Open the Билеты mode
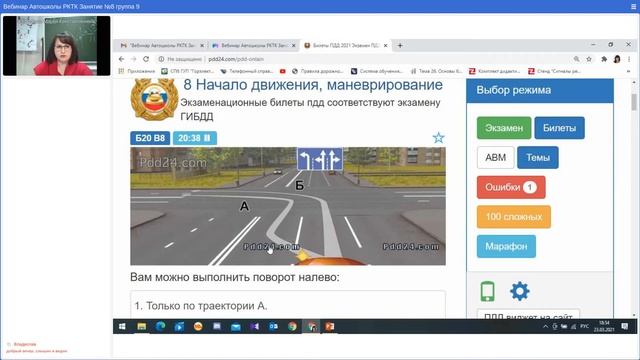The image size is (640, 360). coord(559,128)
